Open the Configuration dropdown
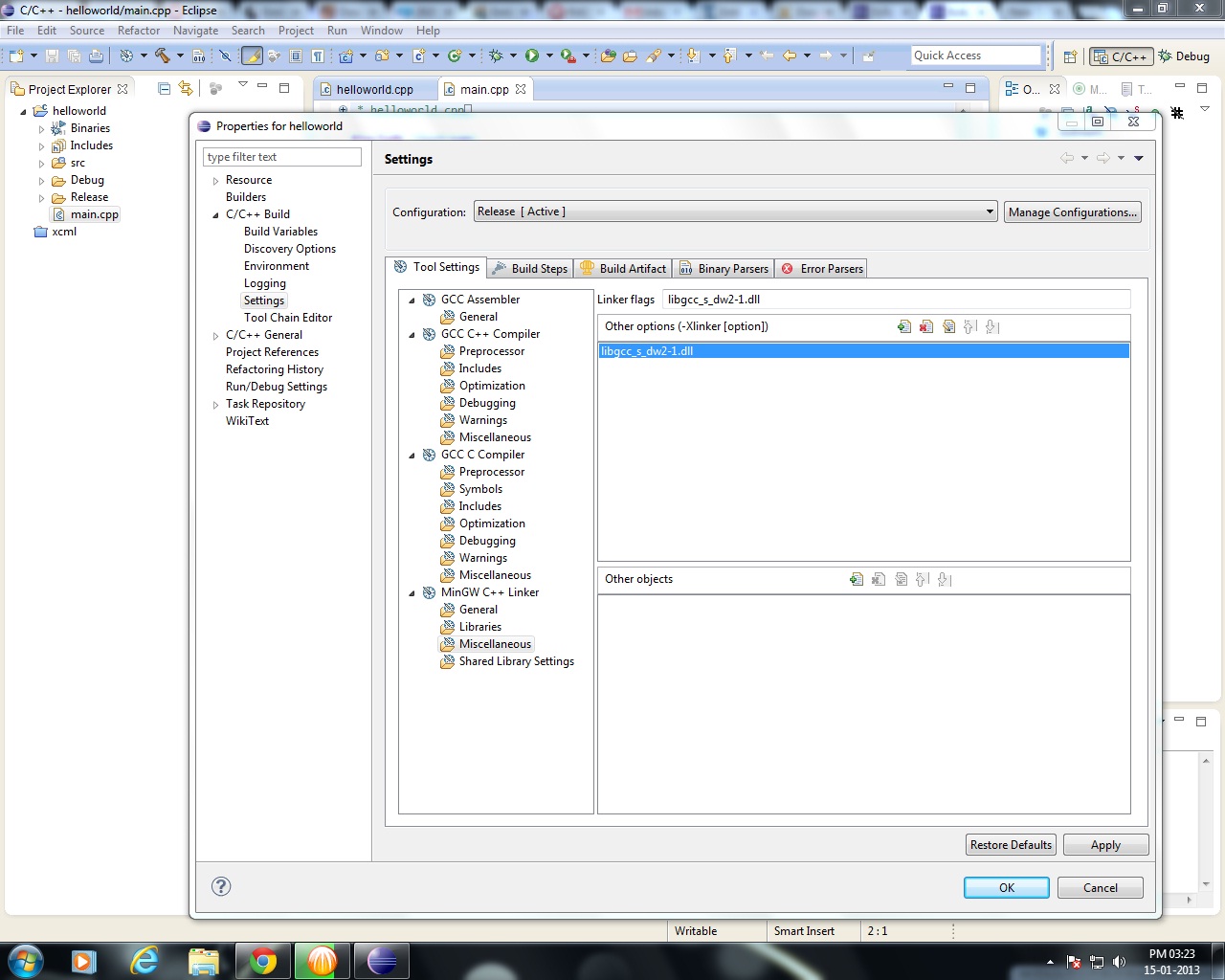This screenshot has width=1225, height=980. click(x=736, y=212)
